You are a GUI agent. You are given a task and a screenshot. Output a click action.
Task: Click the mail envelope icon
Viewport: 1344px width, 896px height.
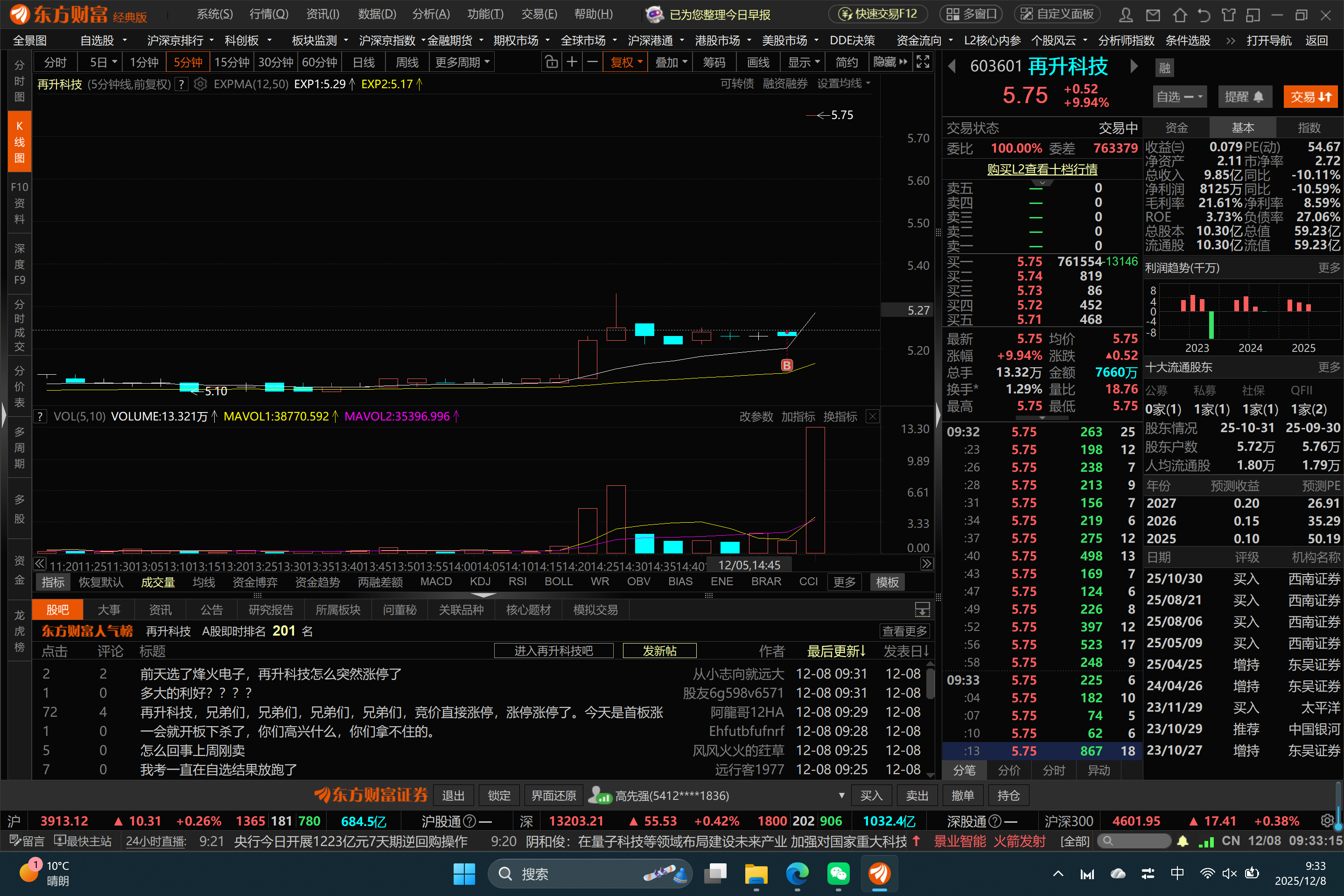coord(1153,15)
